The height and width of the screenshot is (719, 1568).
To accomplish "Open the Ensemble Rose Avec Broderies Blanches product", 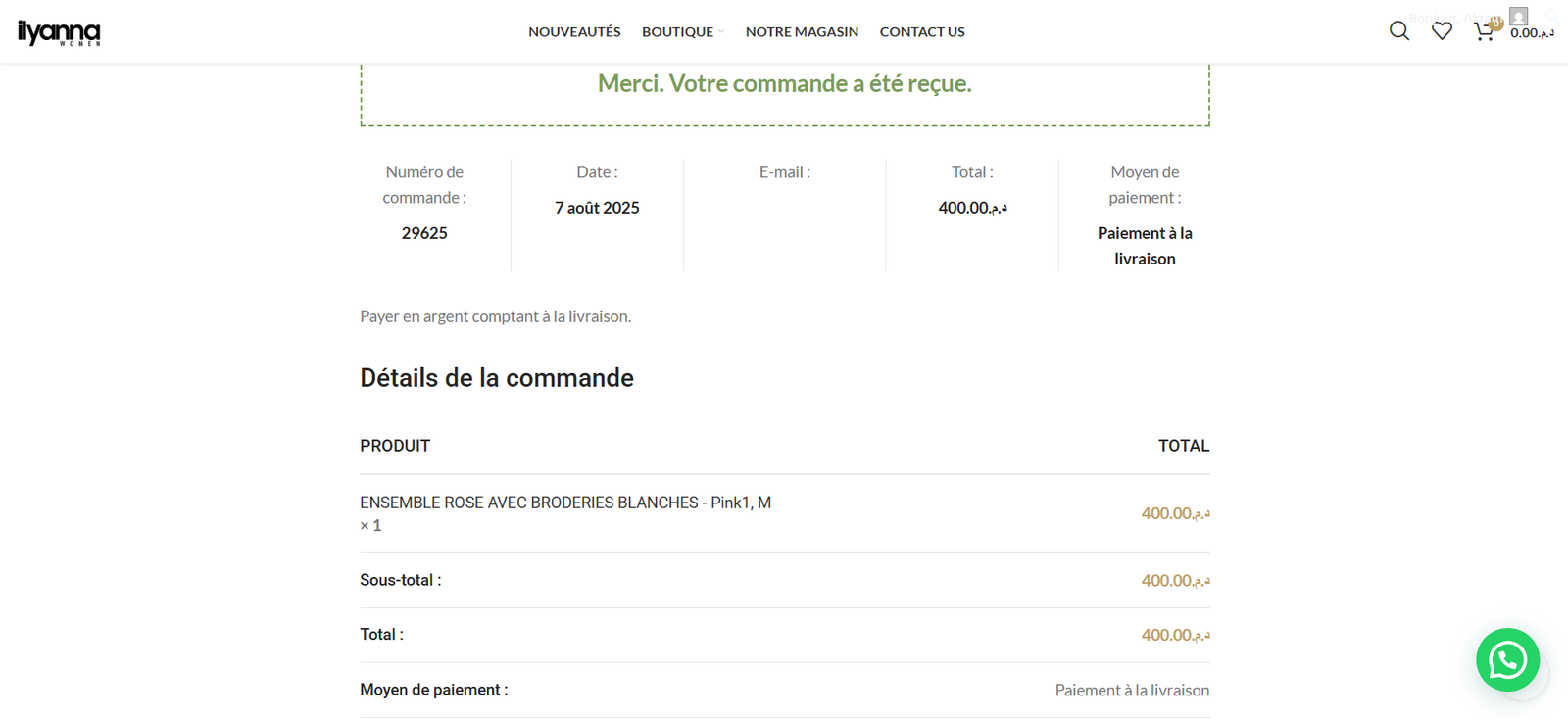I will [529, 503].
